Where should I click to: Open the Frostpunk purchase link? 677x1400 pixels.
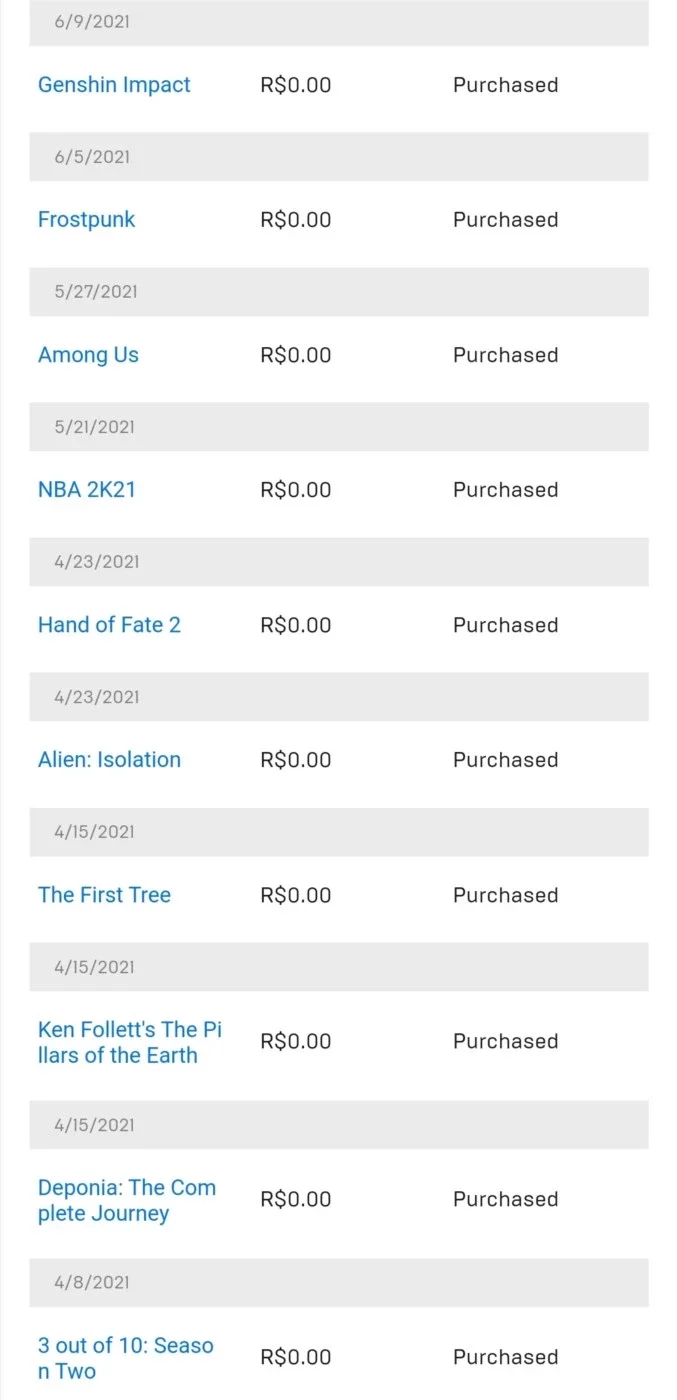(x=86, y=220)
